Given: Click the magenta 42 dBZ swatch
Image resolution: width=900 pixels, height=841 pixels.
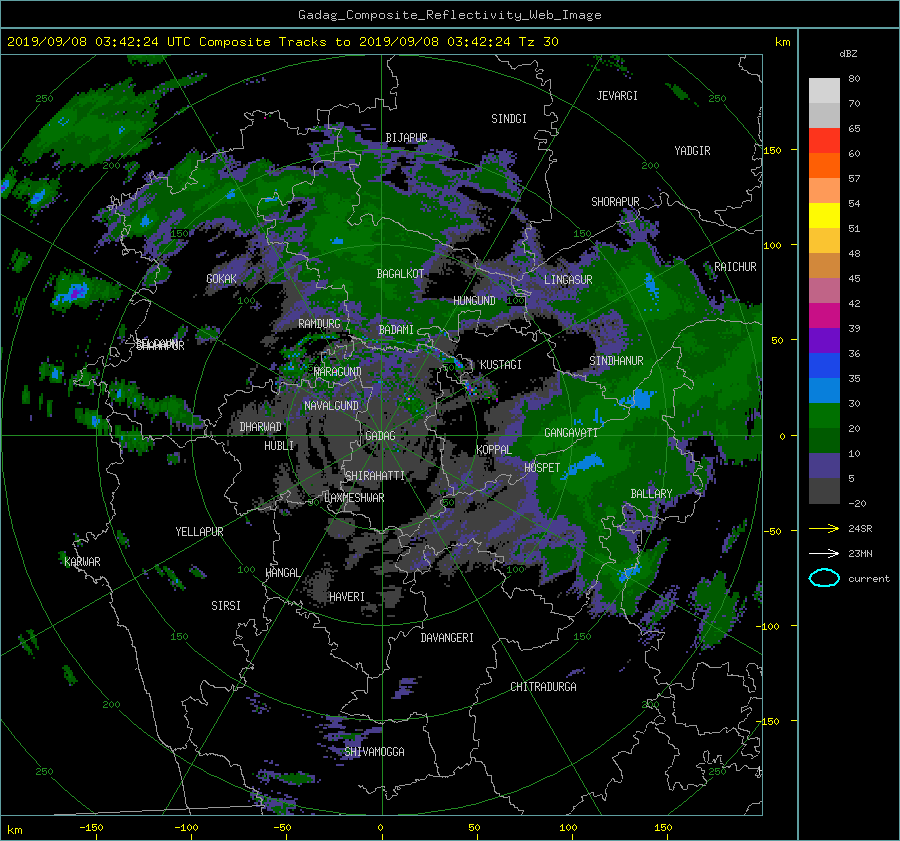Looking at the screenshot, I should click(x=824, y=315).
